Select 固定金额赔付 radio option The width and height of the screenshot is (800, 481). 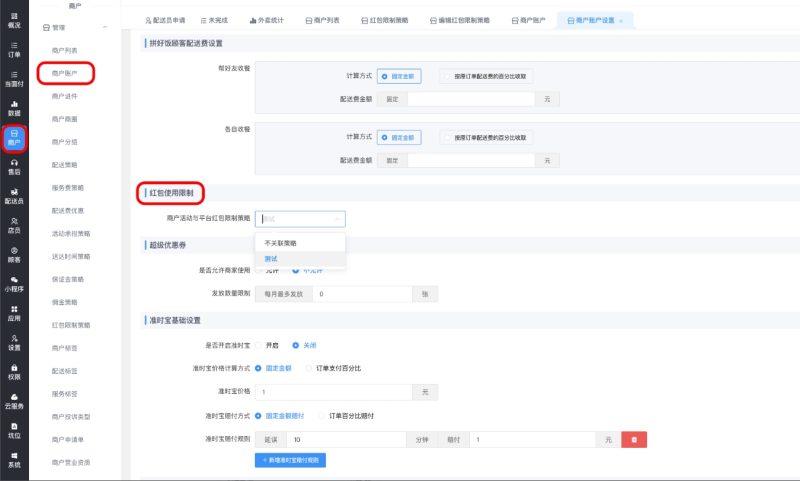click(x=280, y=416)
